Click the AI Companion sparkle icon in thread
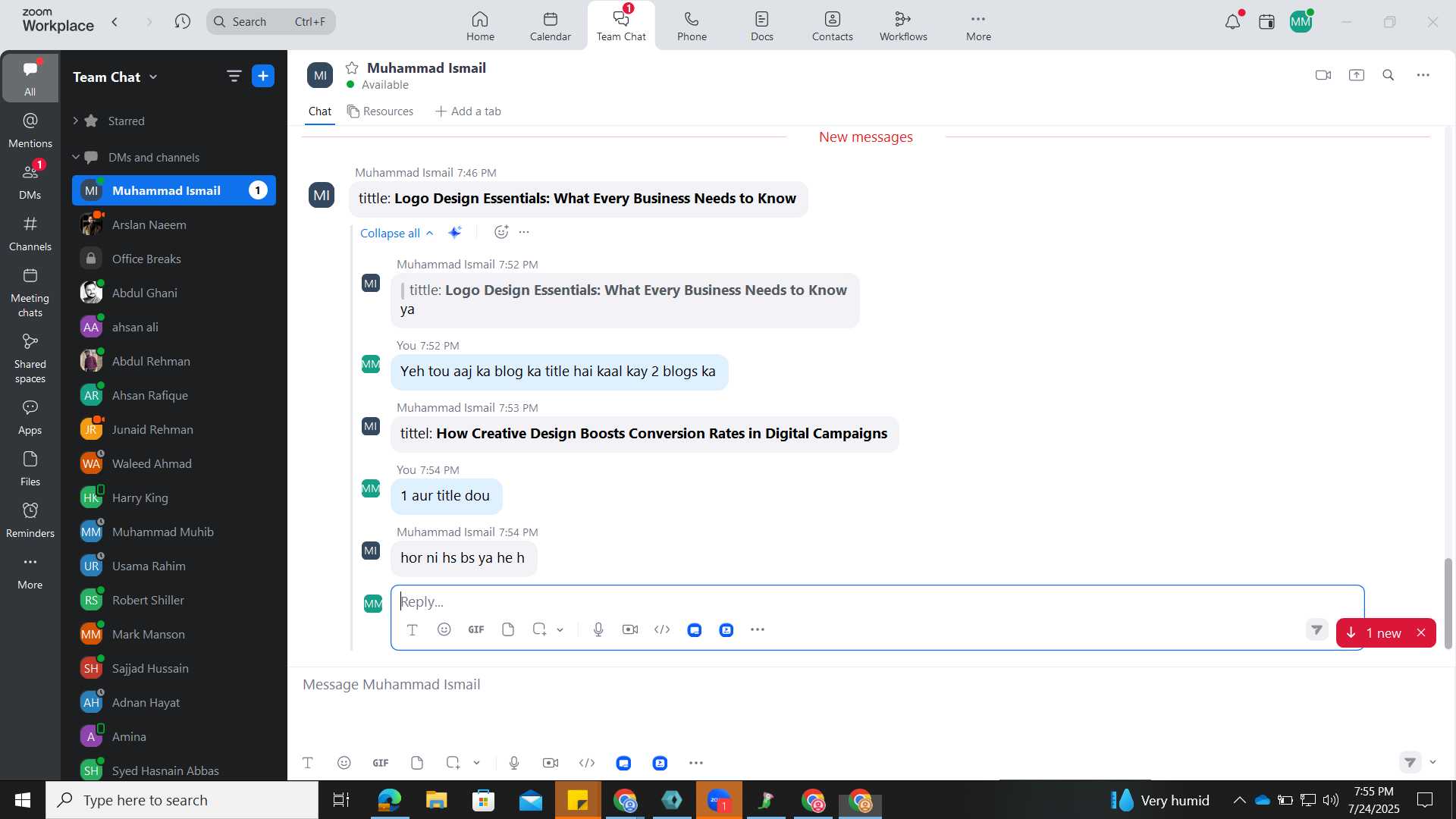This screenshot has width=1456, height=819. point(455,233)
